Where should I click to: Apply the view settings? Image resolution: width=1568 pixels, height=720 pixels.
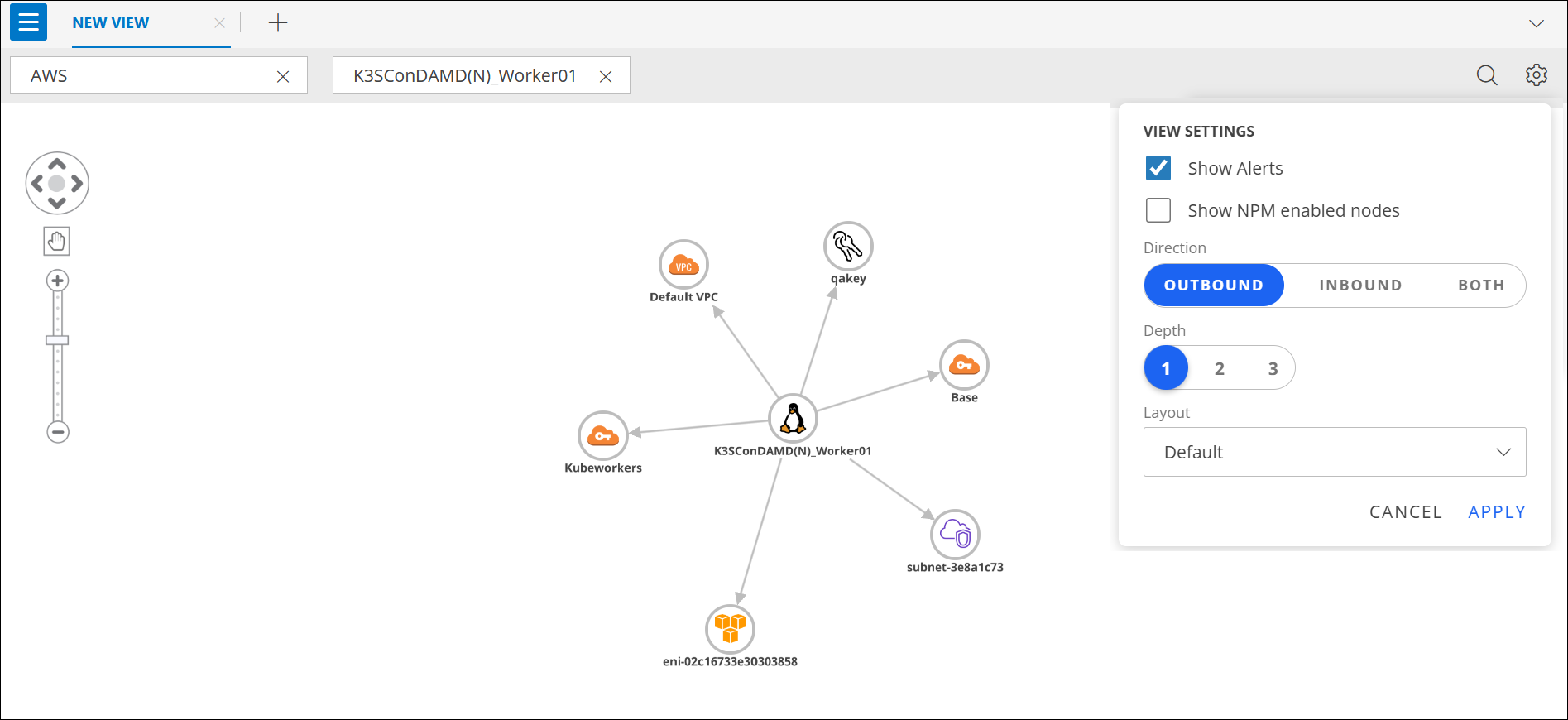[1496, 512]
